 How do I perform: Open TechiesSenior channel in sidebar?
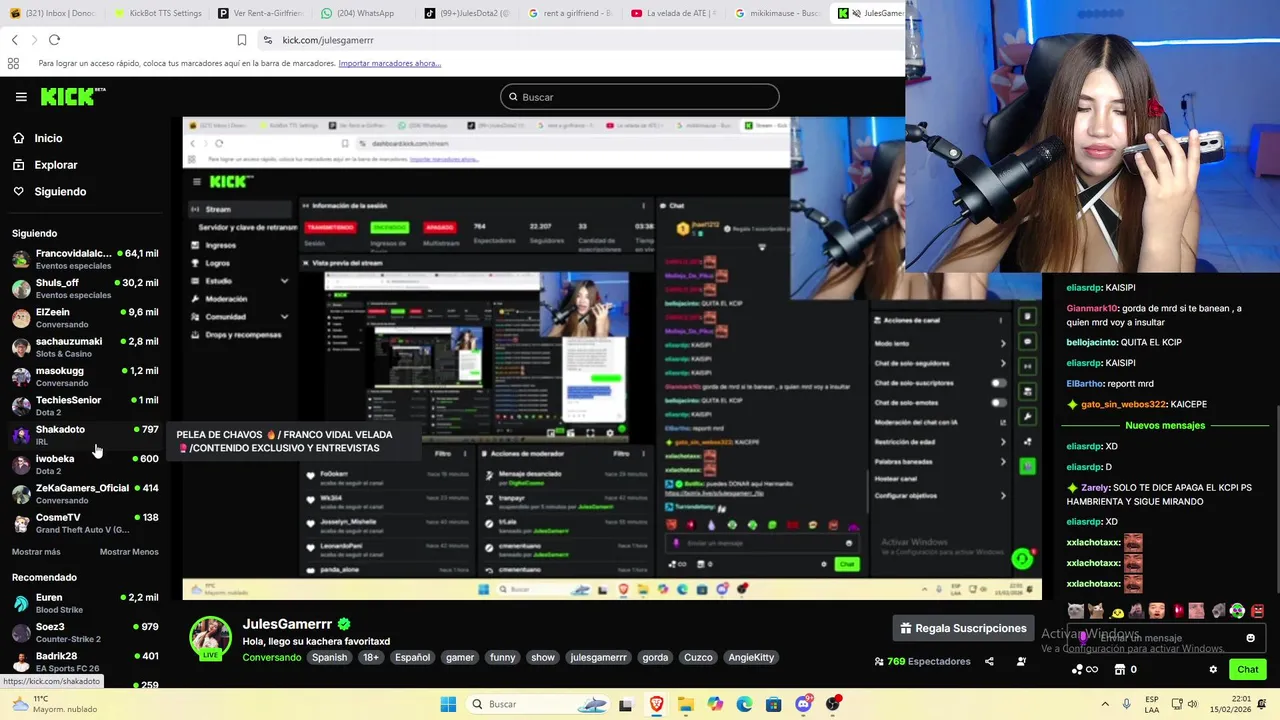pyautogui.click(x=85, y=405)
